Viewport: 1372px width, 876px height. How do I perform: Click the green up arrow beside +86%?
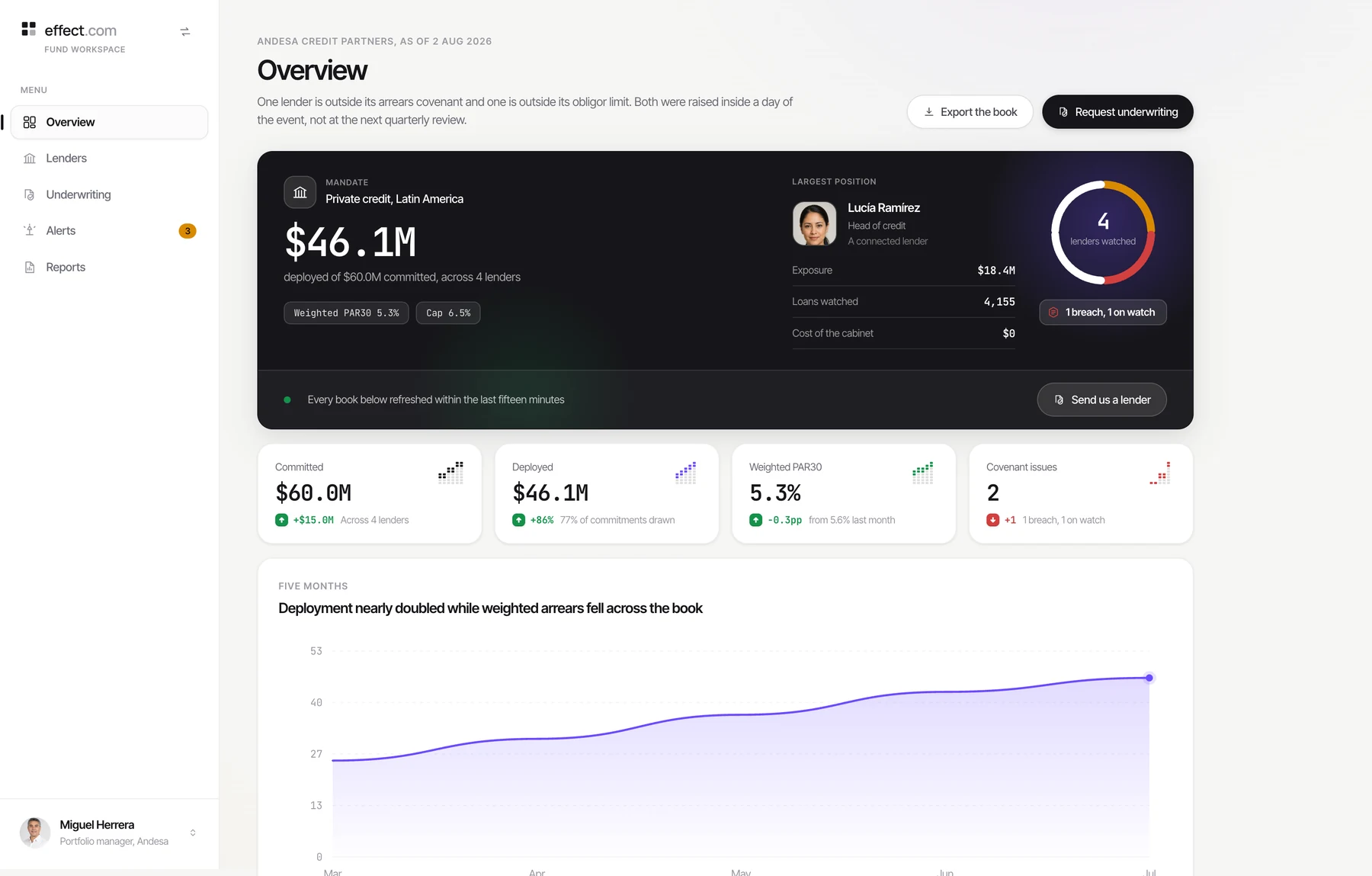(519, 521)
